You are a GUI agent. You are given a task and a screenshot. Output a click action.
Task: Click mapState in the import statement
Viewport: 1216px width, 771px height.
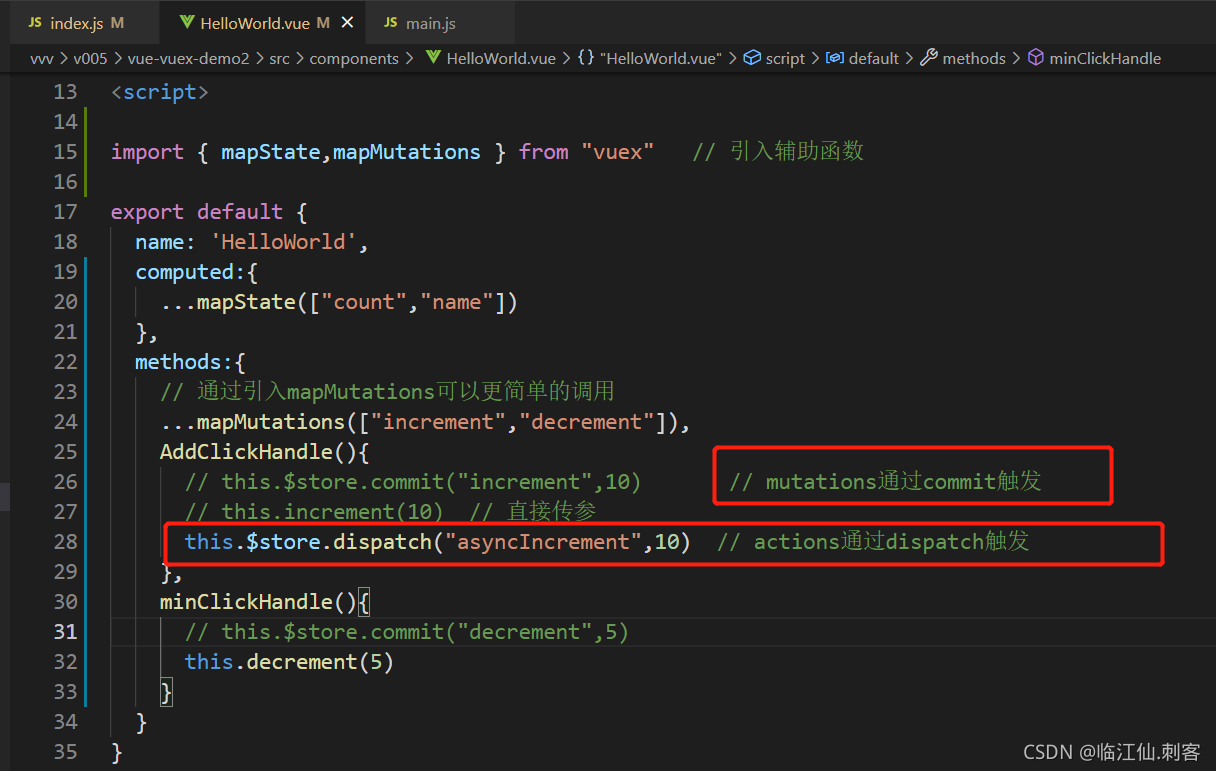270,152
